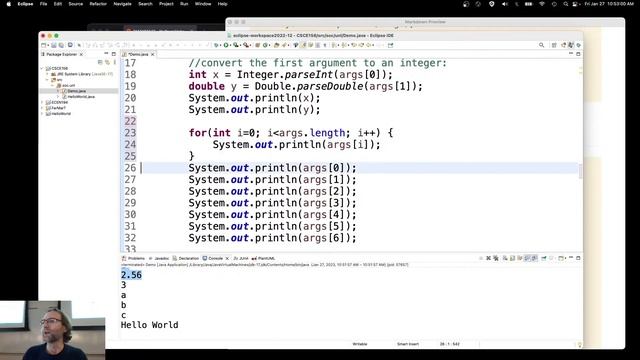This screenshot has width=640, height=360.
Task: Click Remove All Terminated Launches icon
Action: 496,258
